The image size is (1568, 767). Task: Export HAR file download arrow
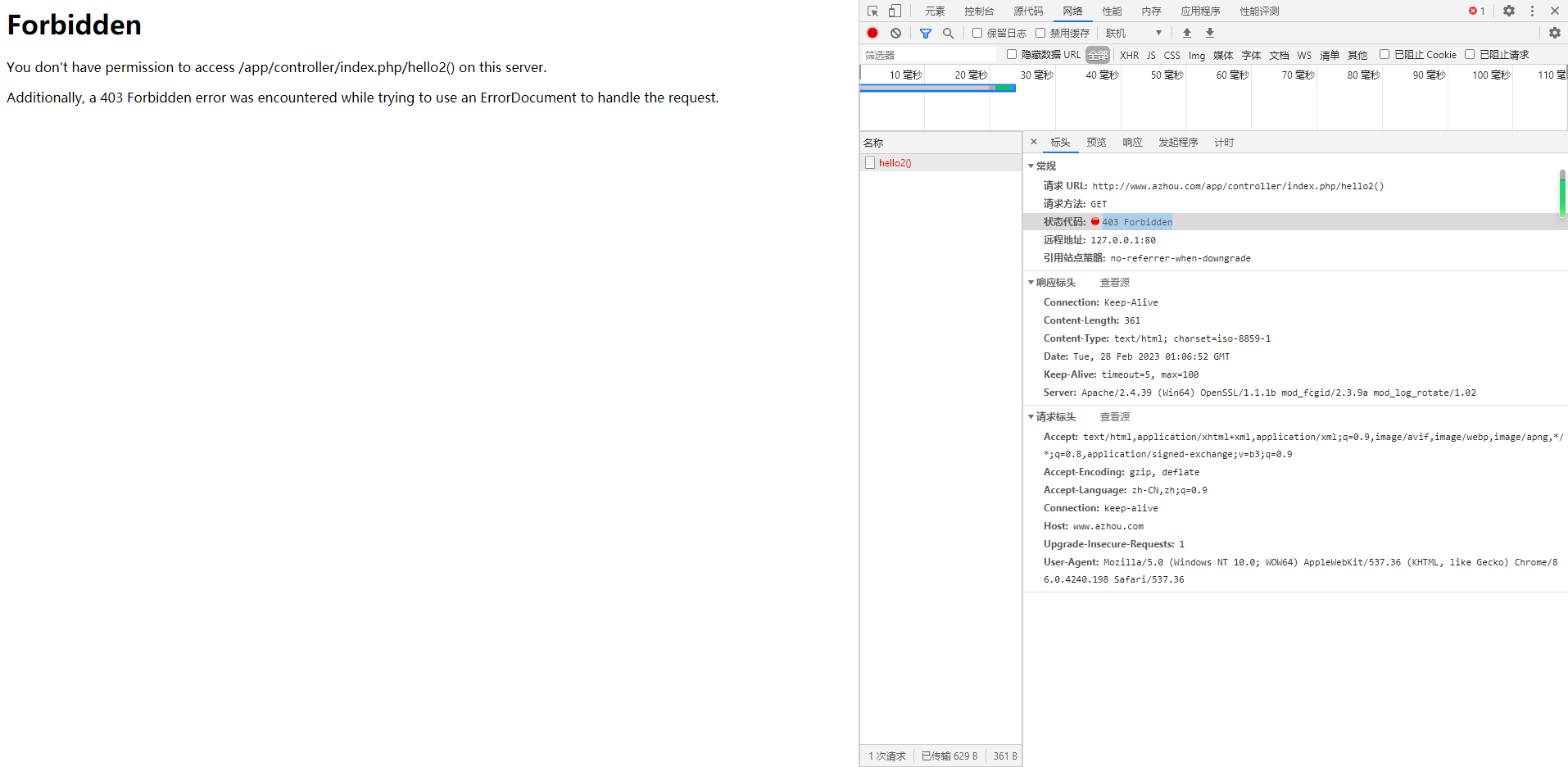click(x=1210, y=33)
